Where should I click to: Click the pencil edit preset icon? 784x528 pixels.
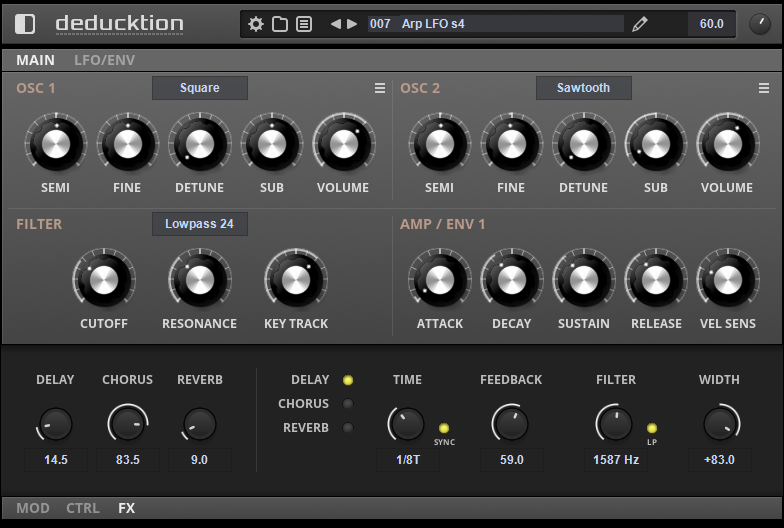point(640,24)
